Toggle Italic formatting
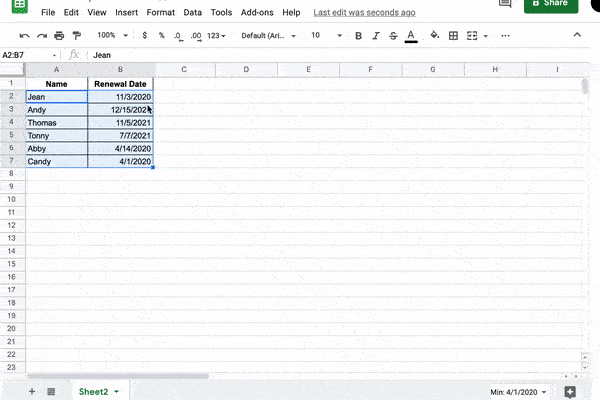Image resolution: width=600 pixels, height=400 pixels. pyautogui.click(x=375, y=35)
